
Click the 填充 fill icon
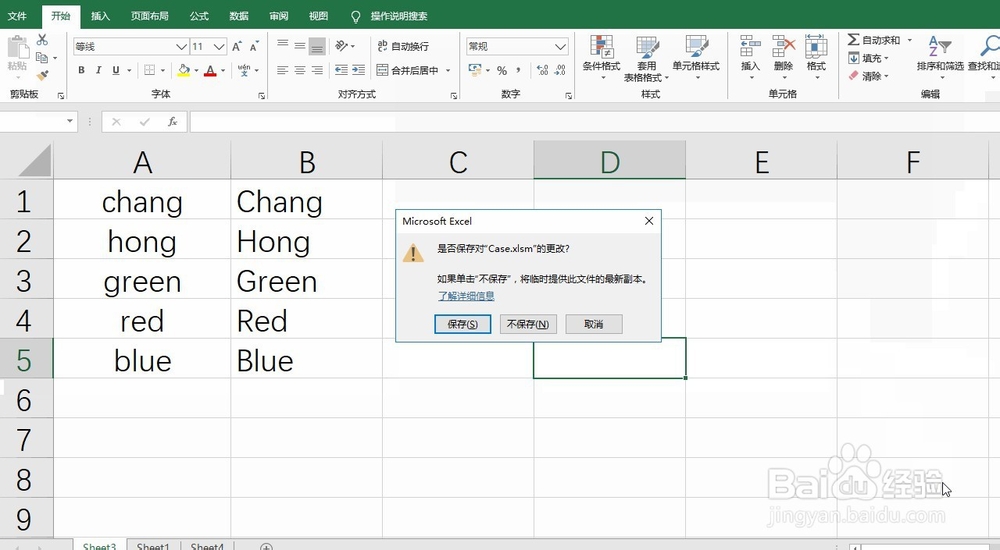(x=854, y=58)
